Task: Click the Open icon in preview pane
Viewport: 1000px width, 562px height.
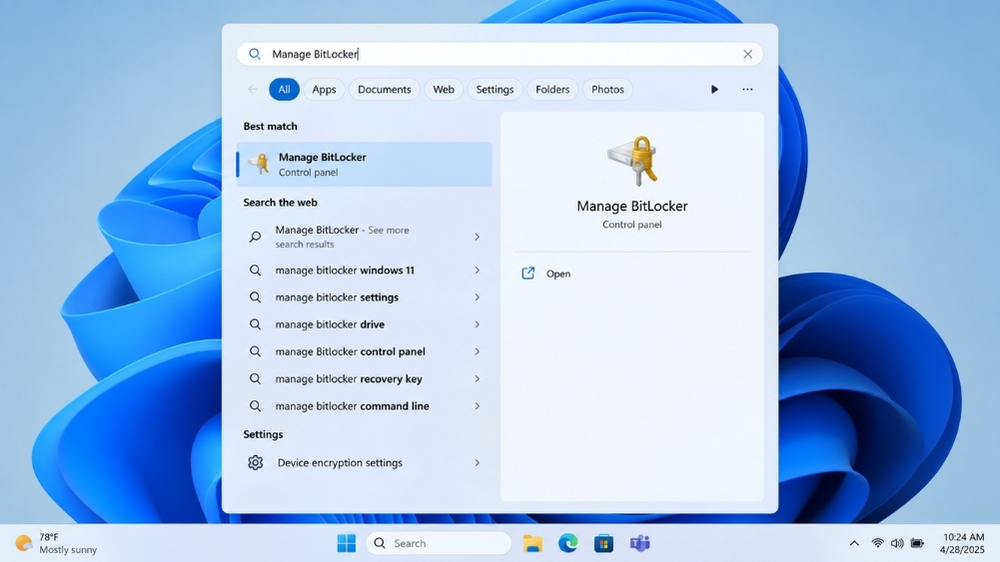Action: pos(528,274)
